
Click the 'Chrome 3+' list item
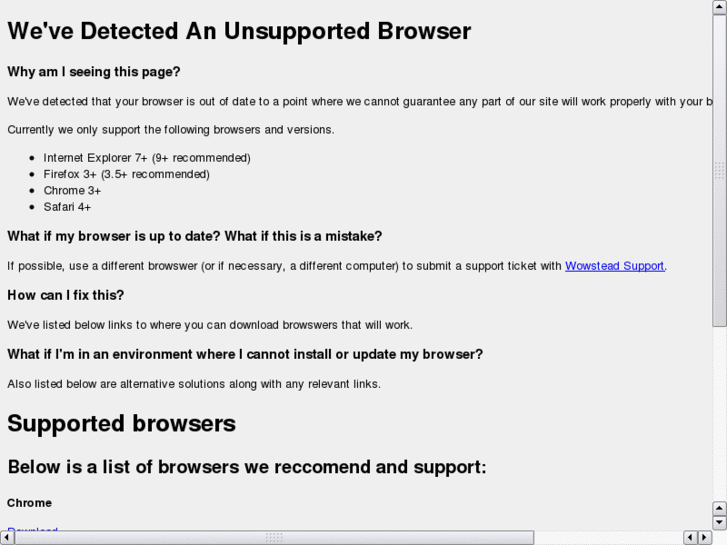click(x=72, y=190)
